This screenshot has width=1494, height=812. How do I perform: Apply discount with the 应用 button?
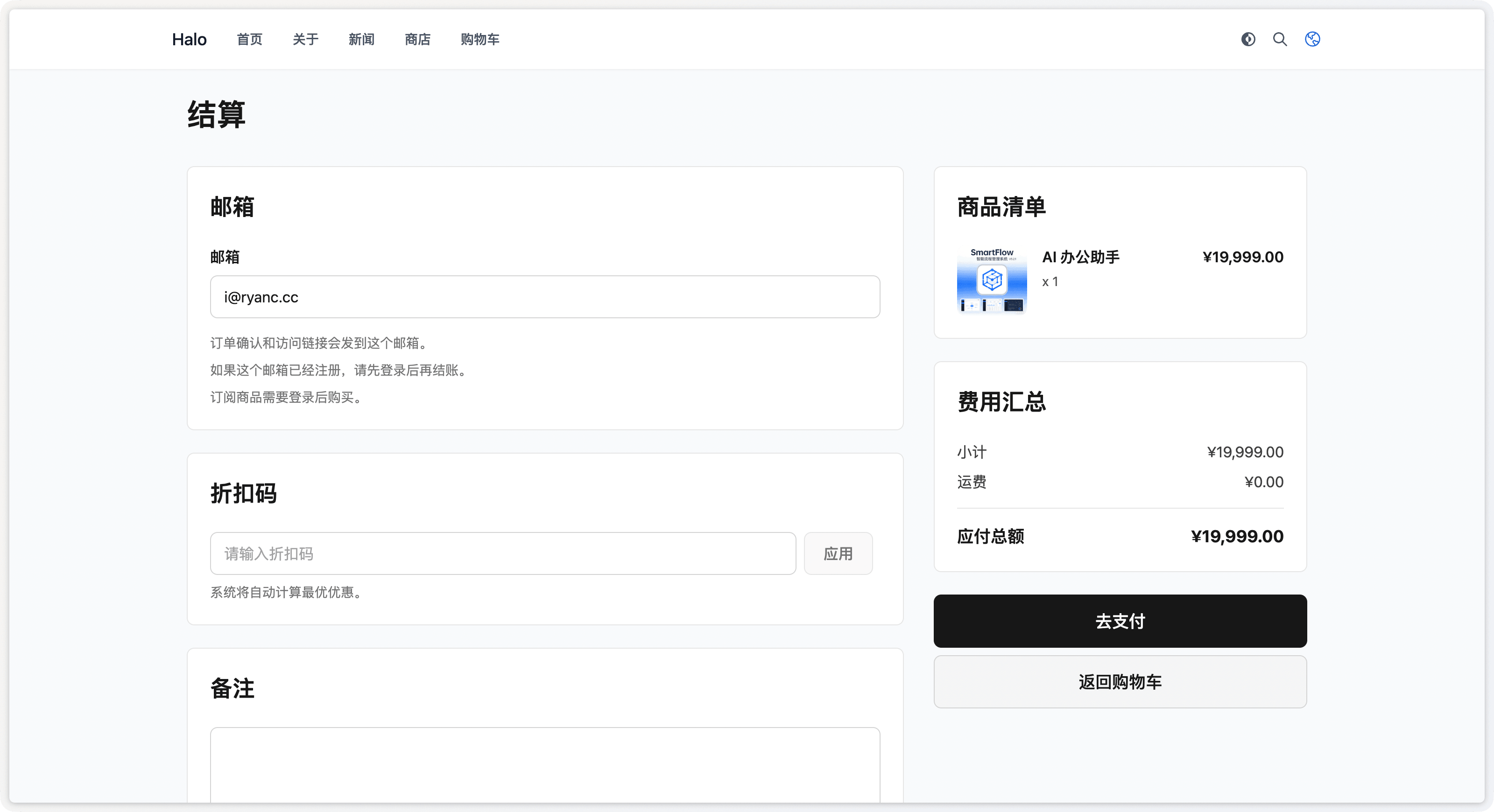pyautogui.click(x=838, y=553)
